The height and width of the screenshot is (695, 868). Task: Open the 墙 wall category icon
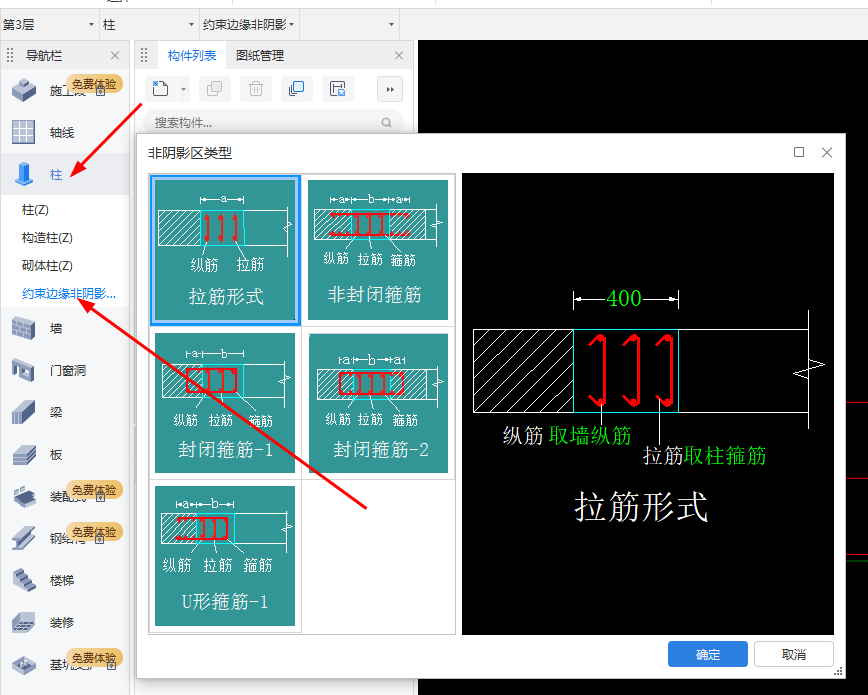pyautogui.click(x=23, y=328)
